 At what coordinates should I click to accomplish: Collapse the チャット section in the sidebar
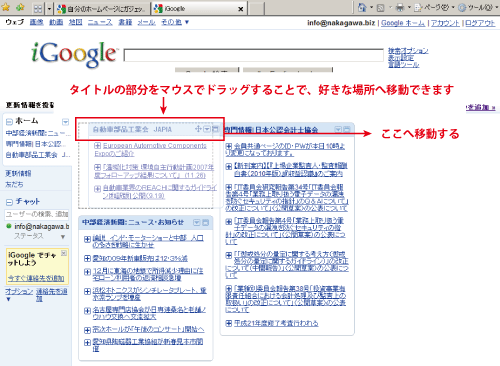tap(9, 202)
